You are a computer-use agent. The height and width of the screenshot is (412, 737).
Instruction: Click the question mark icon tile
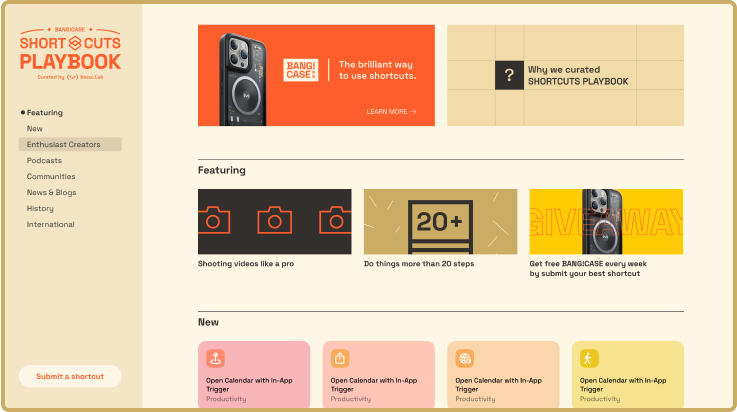pos(509,75)
